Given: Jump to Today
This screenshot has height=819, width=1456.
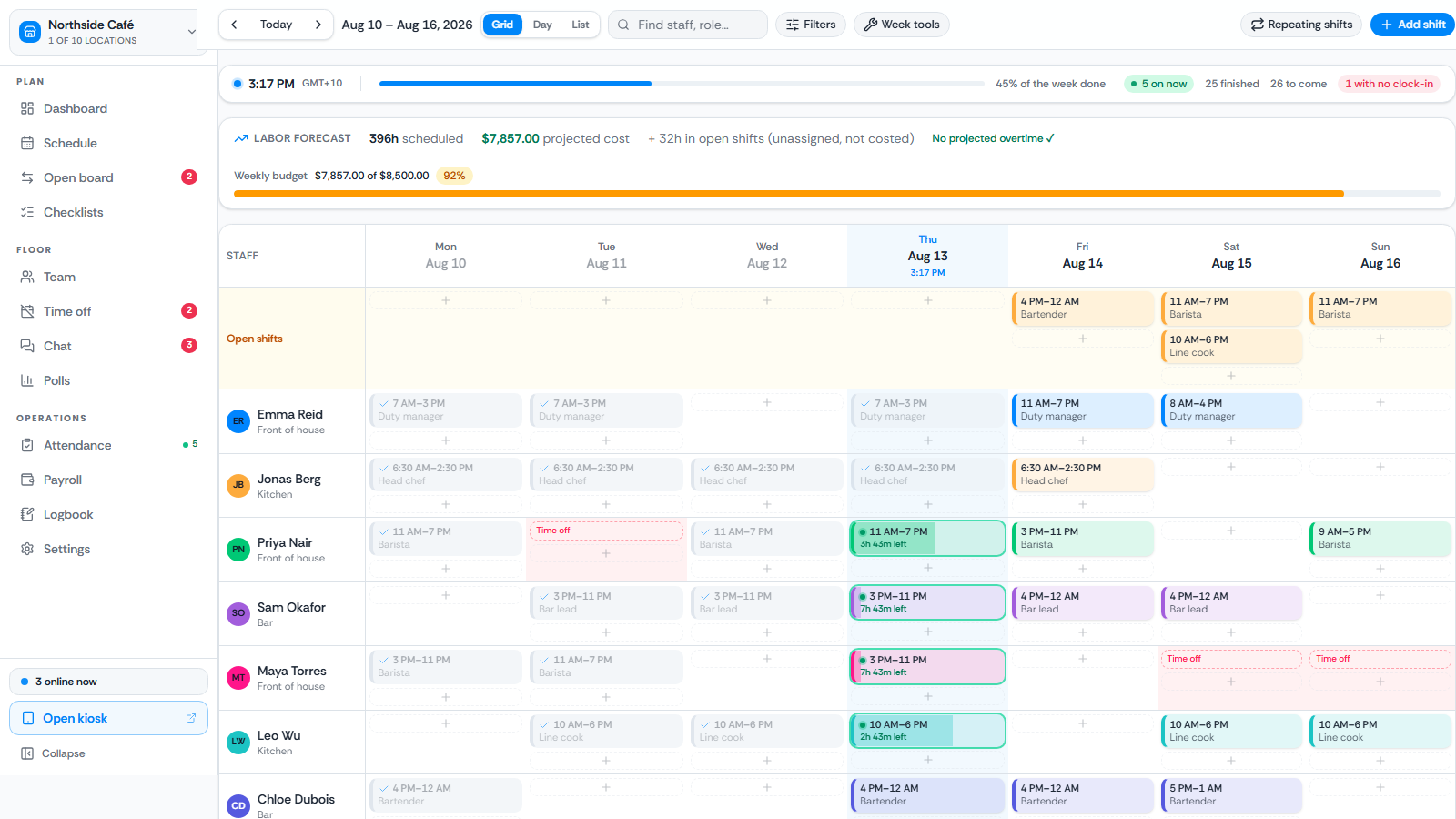Looking at the screenshot, I should click(276, 25).
